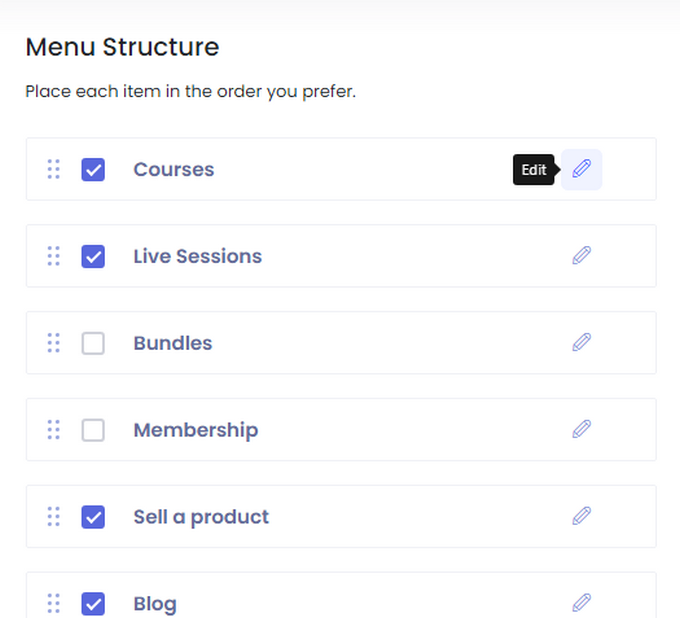
Task: Click the Blog row drag handle
Action: click(x=54, y=603)
